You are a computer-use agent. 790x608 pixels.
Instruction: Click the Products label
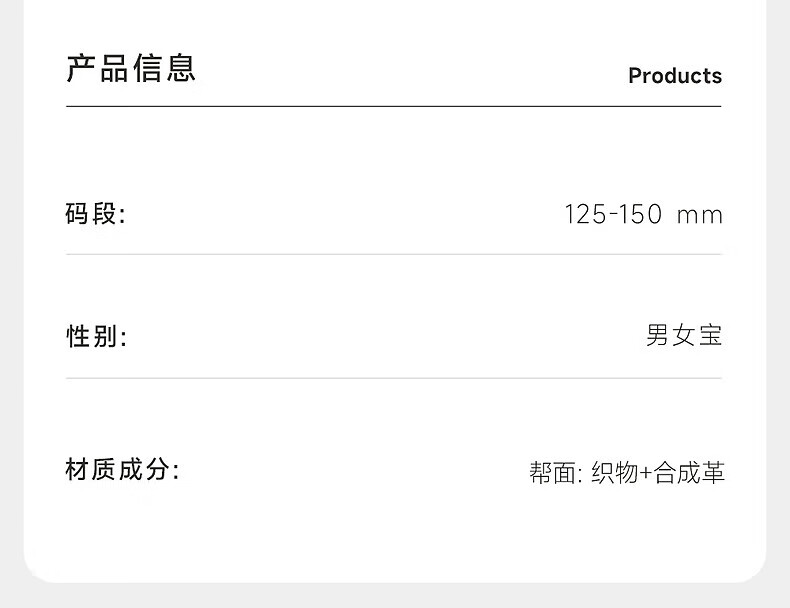674,76
